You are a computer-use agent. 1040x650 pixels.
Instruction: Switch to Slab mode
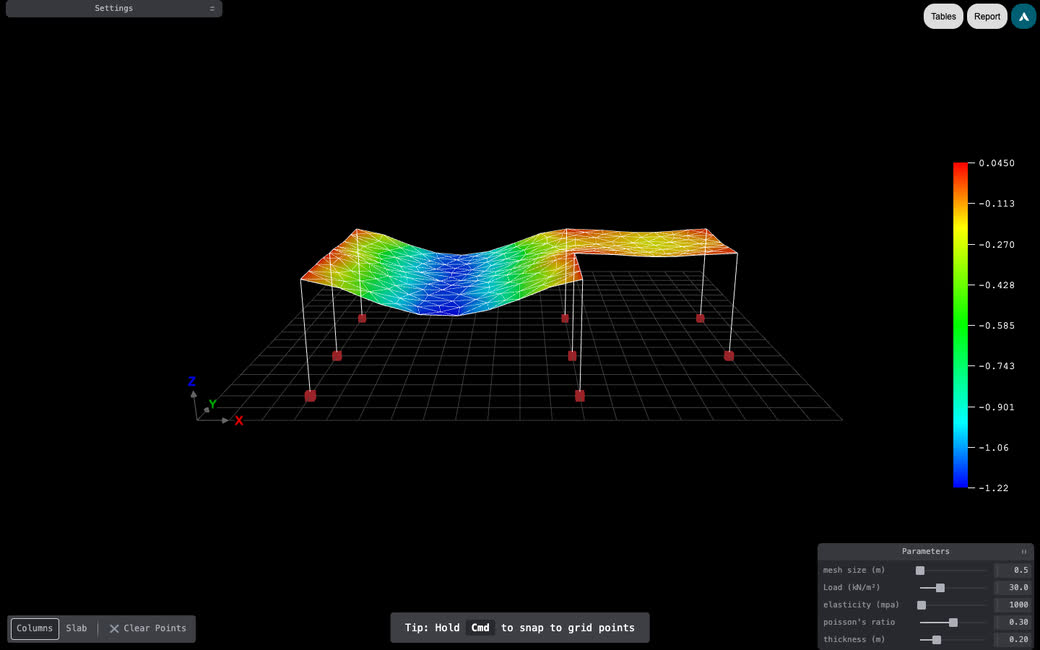[x=76, y=628]
